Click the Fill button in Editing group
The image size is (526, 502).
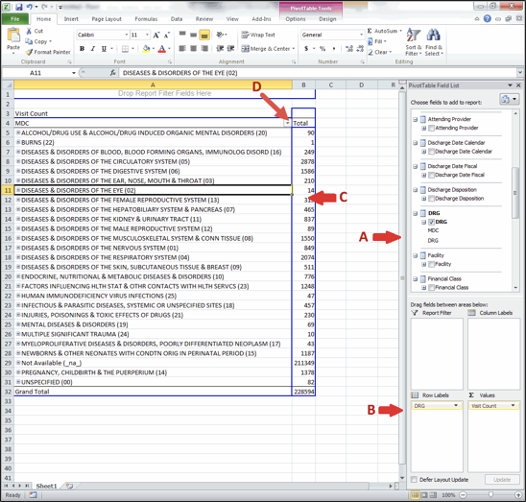pos(377,42)
